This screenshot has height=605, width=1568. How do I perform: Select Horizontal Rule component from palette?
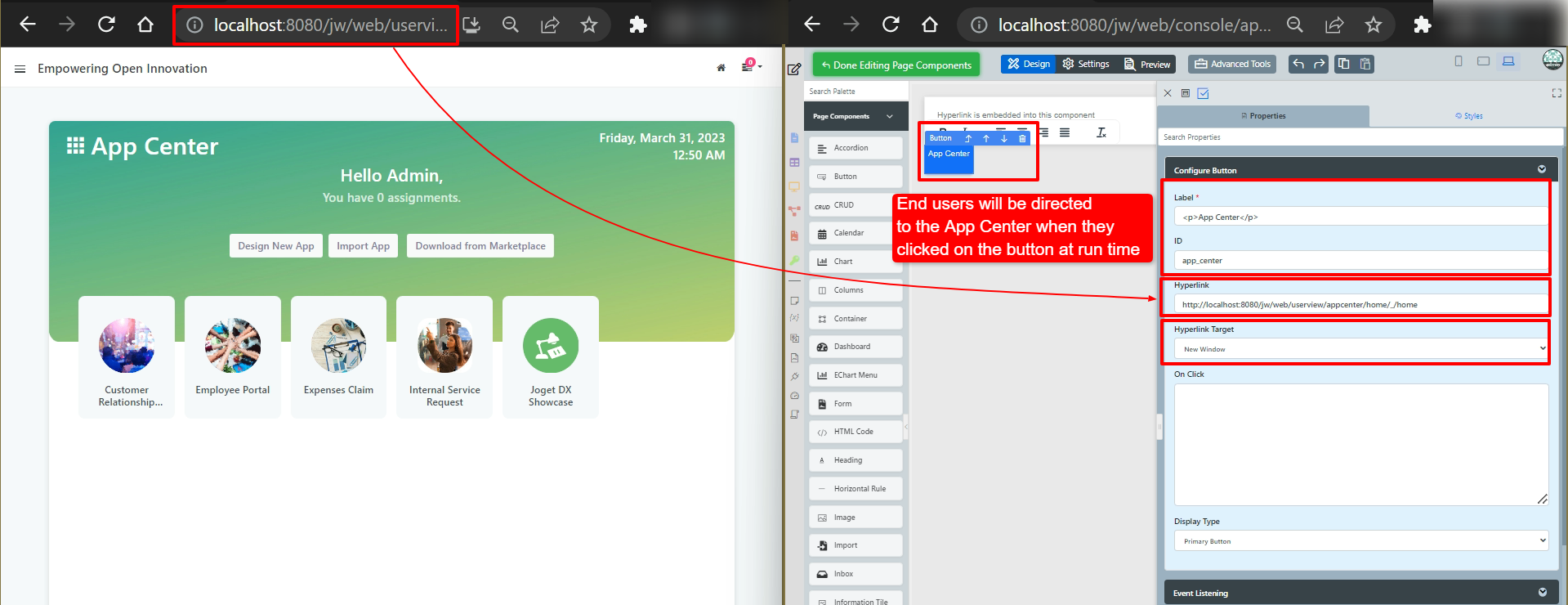855,489
